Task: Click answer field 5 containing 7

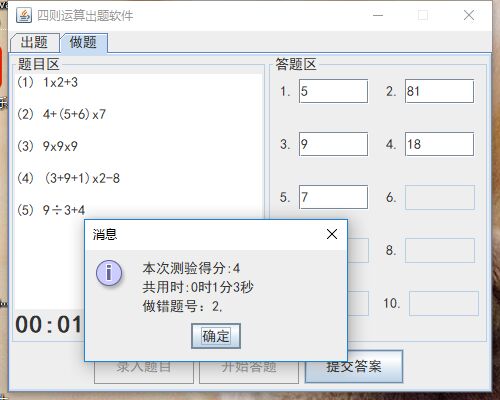Action: [x=333, y=197]
